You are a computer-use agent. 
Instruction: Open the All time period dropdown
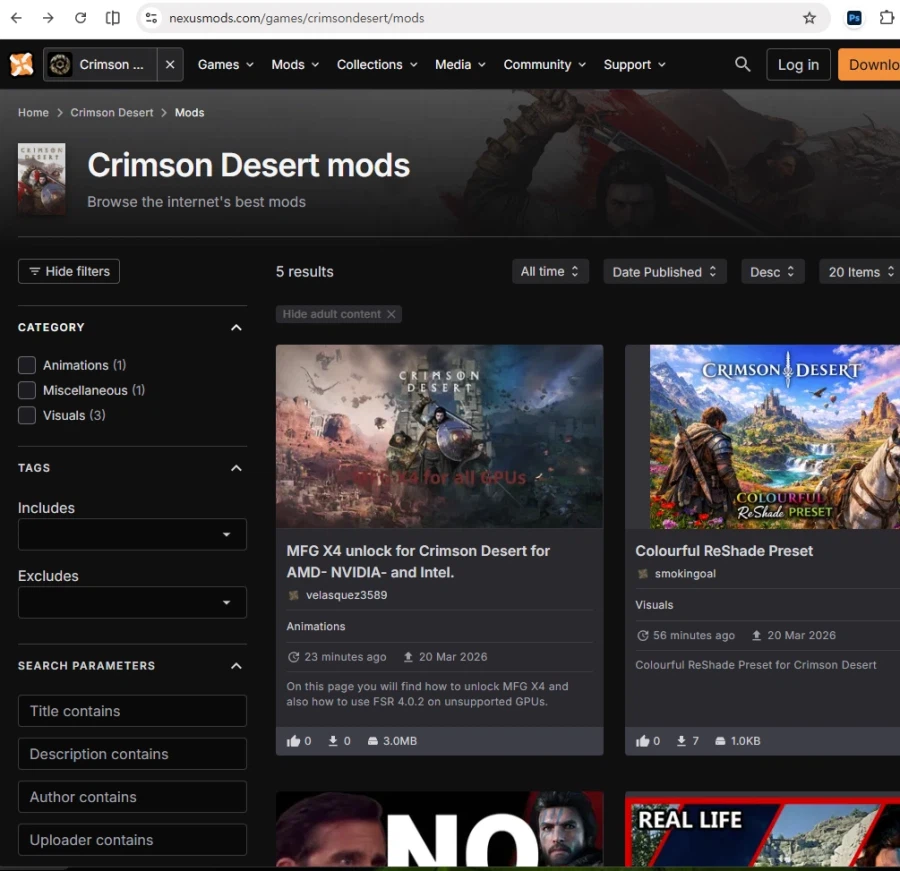point(549,272)
